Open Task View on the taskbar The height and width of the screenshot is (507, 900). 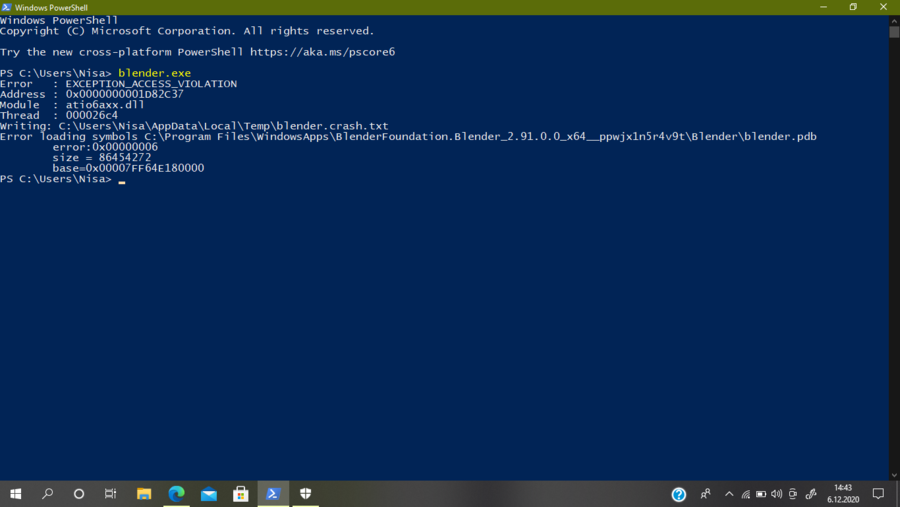111,494
